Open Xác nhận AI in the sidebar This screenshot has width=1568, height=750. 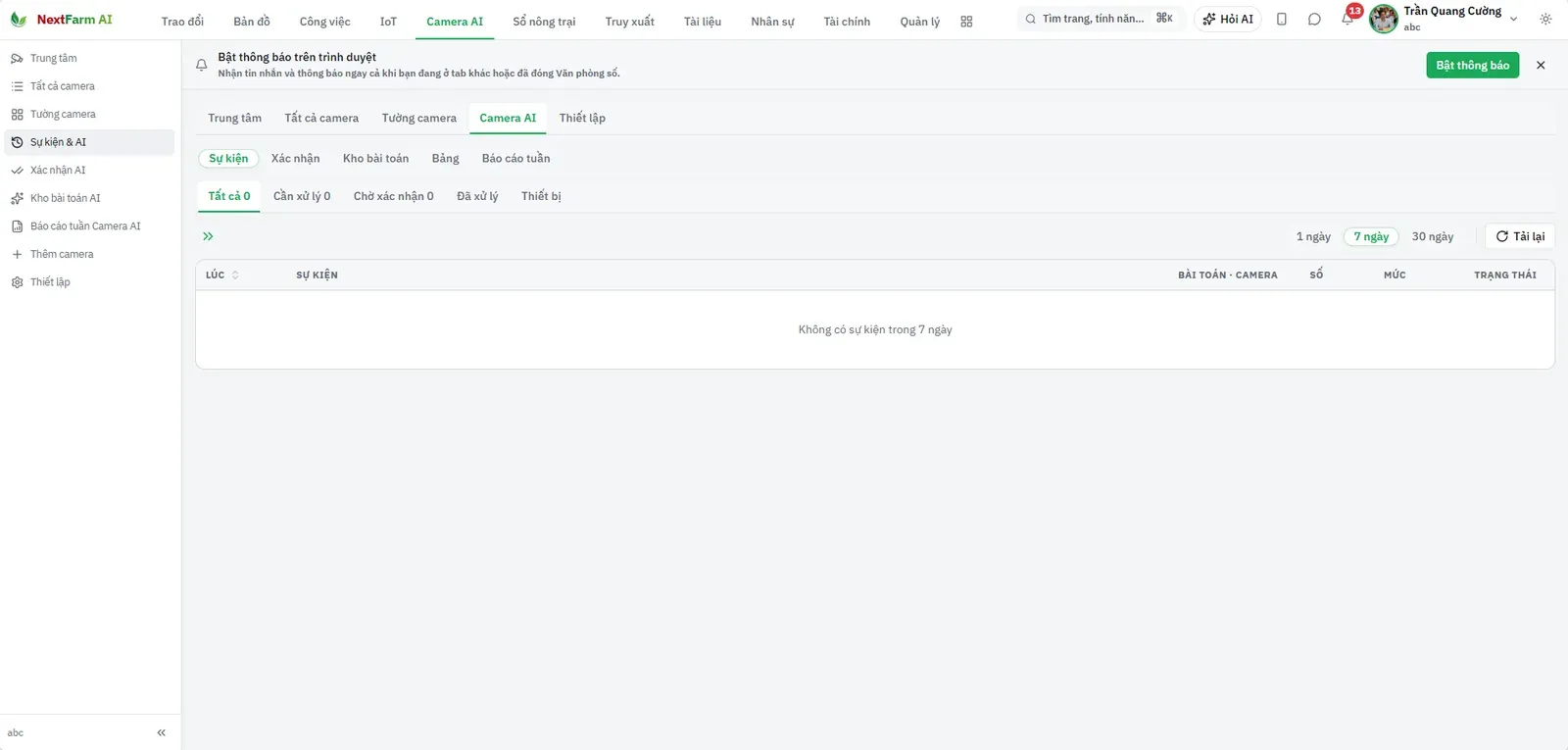point(89,171)
